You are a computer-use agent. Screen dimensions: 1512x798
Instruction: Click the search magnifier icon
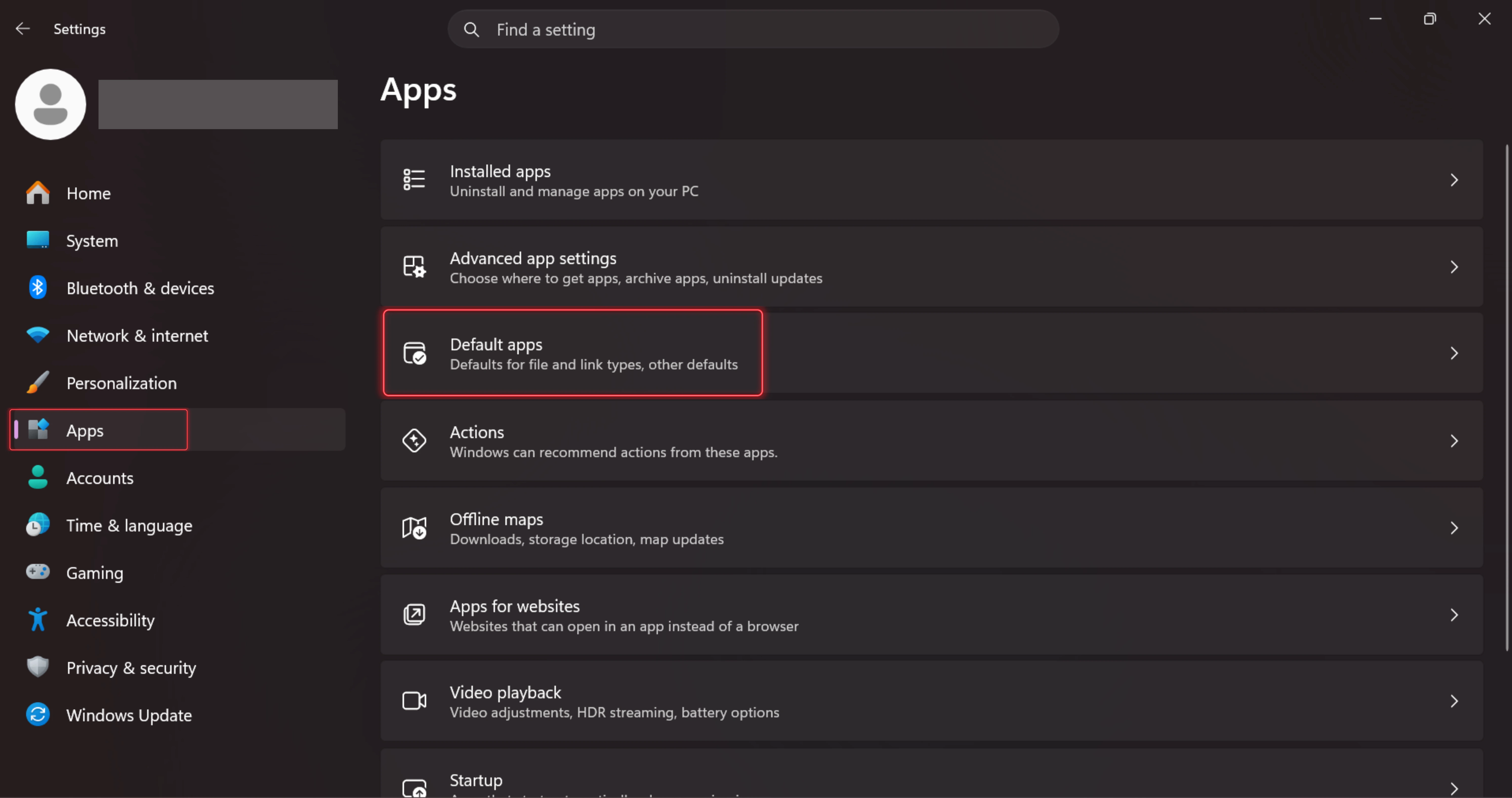471,29
